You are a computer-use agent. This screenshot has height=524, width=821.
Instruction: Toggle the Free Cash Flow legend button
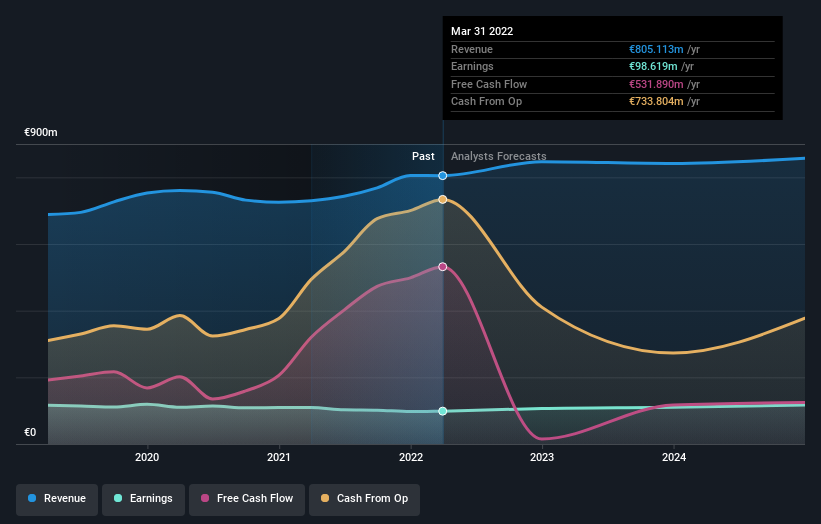tap(247, 498)
